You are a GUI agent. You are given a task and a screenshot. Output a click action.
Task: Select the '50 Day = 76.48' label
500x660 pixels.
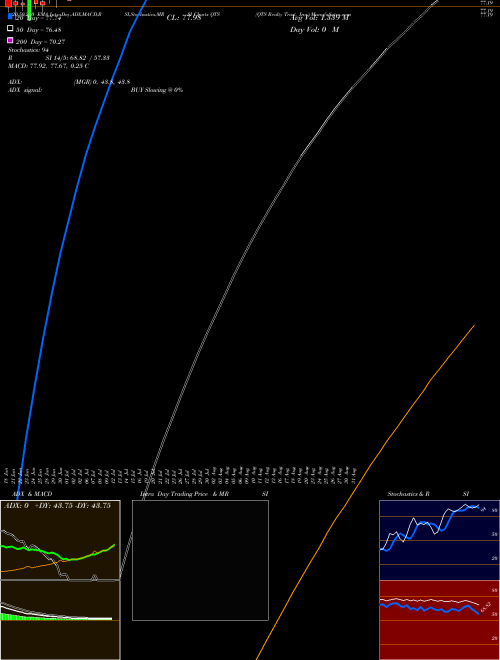pyautogui.click(x=38, y=30)
